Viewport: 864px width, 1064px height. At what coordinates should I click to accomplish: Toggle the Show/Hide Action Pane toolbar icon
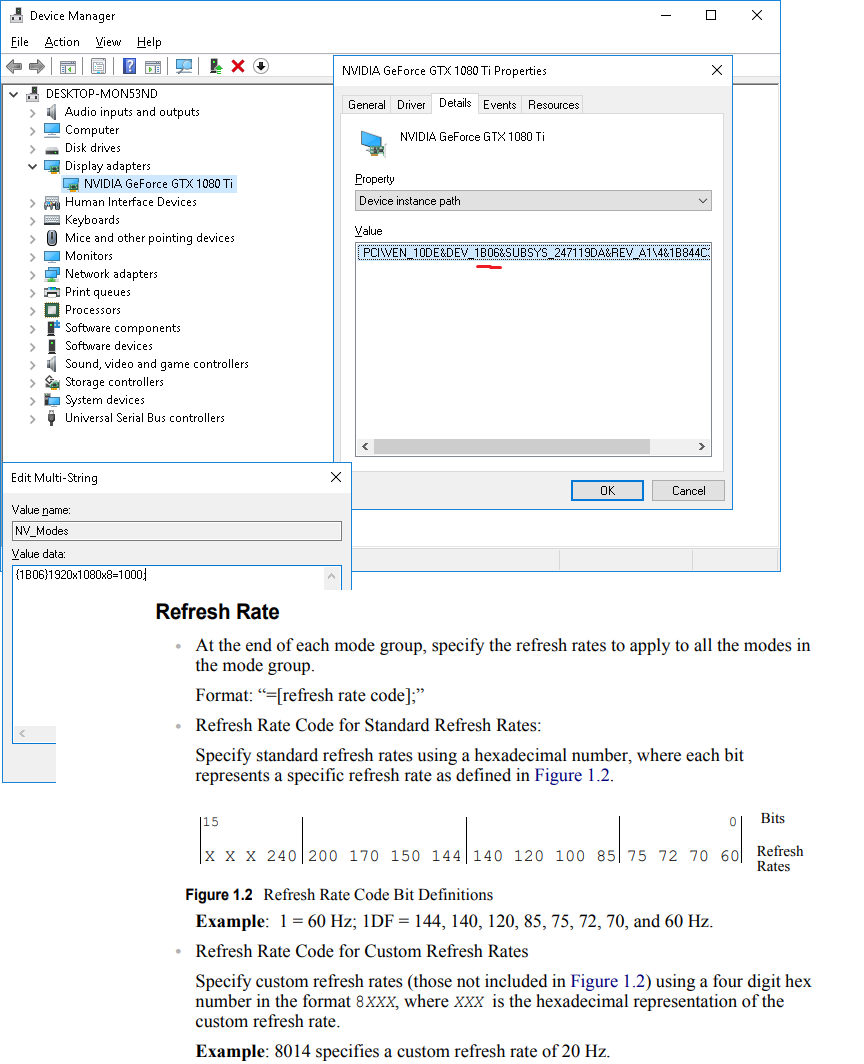click(153, 66)
